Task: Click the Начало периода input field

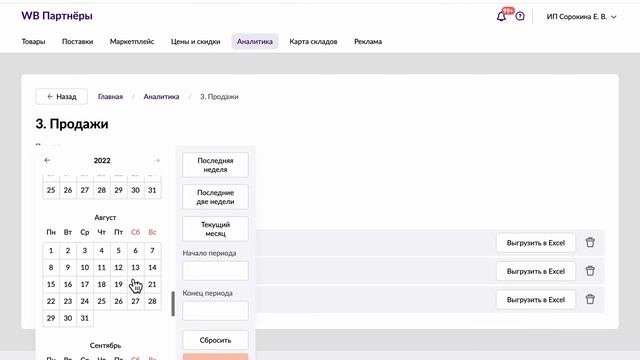Action: (216, 271)
